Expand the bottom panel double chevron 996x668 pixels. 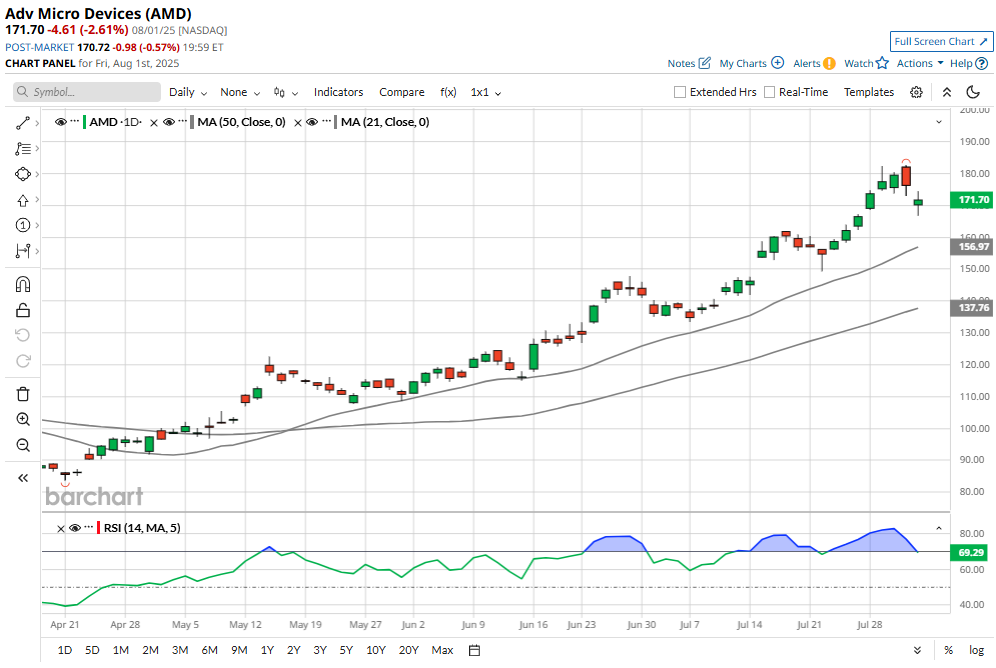click(x=917, y=650)
